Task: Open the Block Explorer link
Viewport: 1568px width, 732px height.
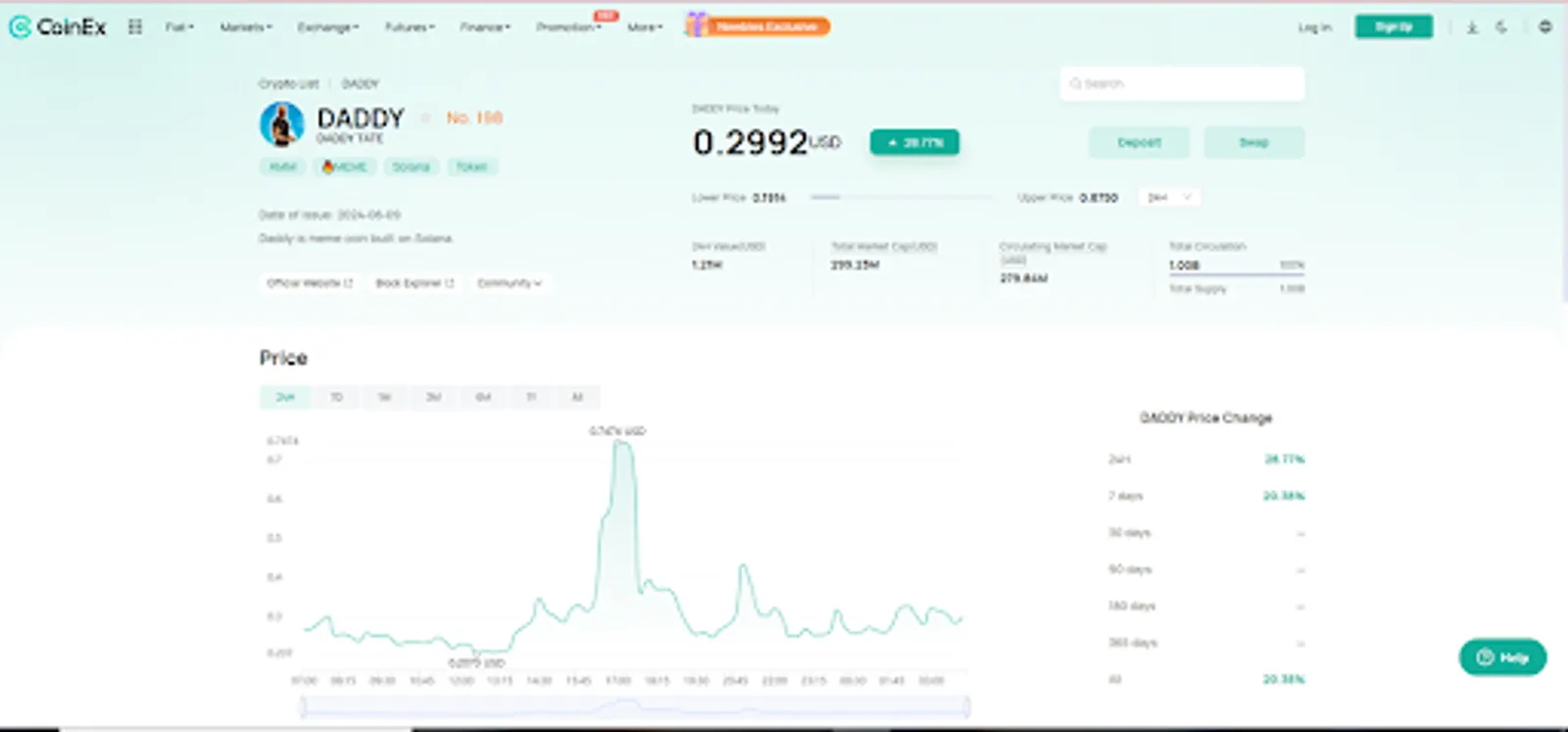Action: click(415, 283)
